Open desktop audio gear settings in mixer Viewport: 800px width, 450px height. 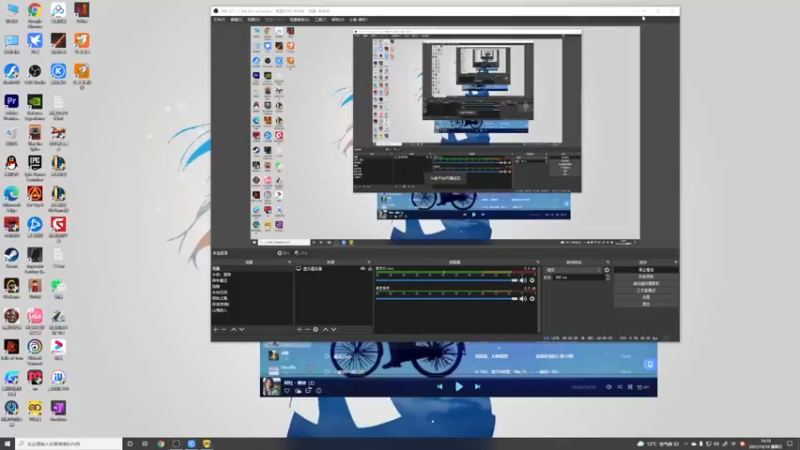pyautogui.click(x=532, y=280)
